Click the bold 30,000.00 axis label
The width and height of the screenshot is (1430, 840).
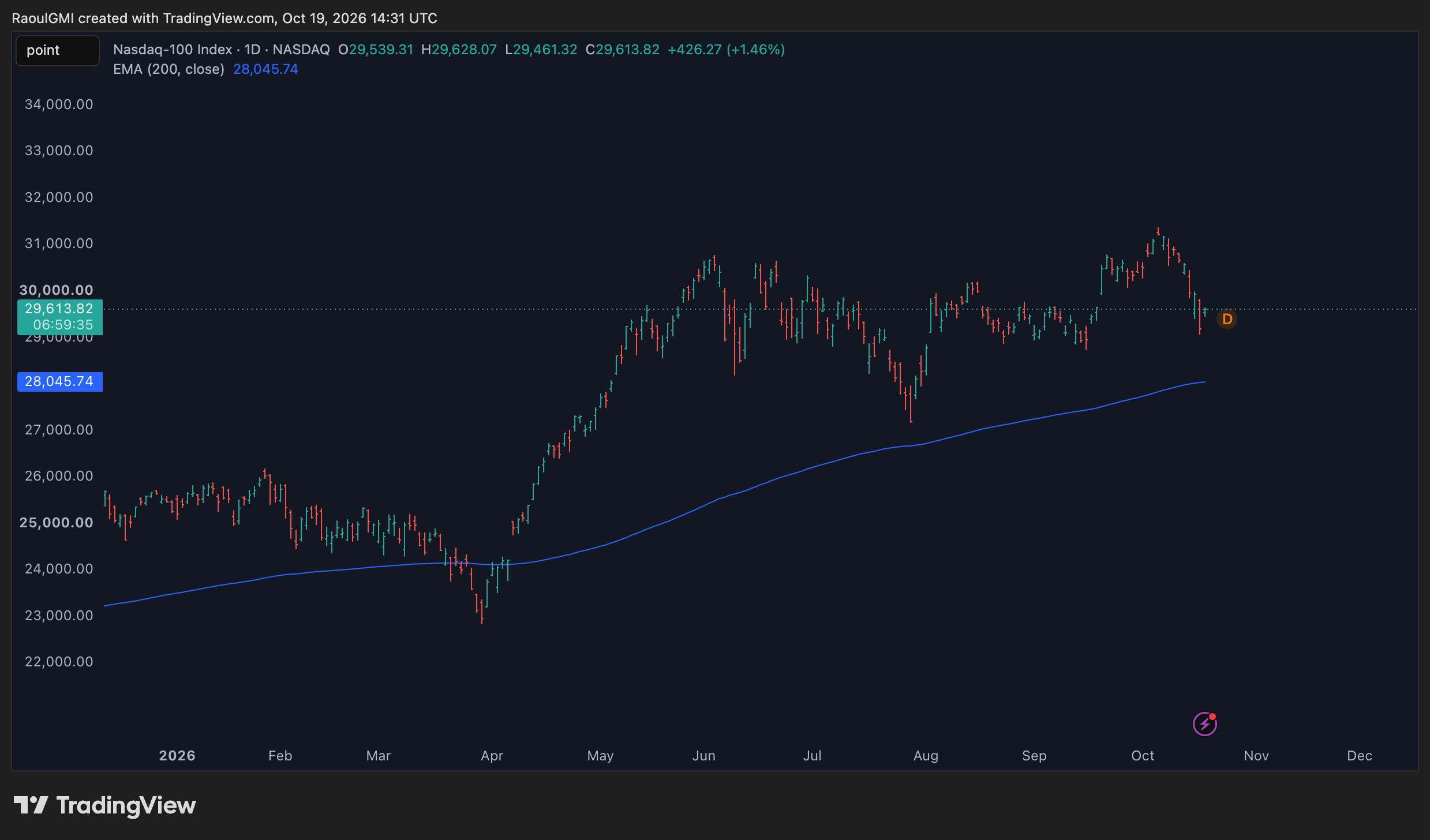(x=57, y=290)
